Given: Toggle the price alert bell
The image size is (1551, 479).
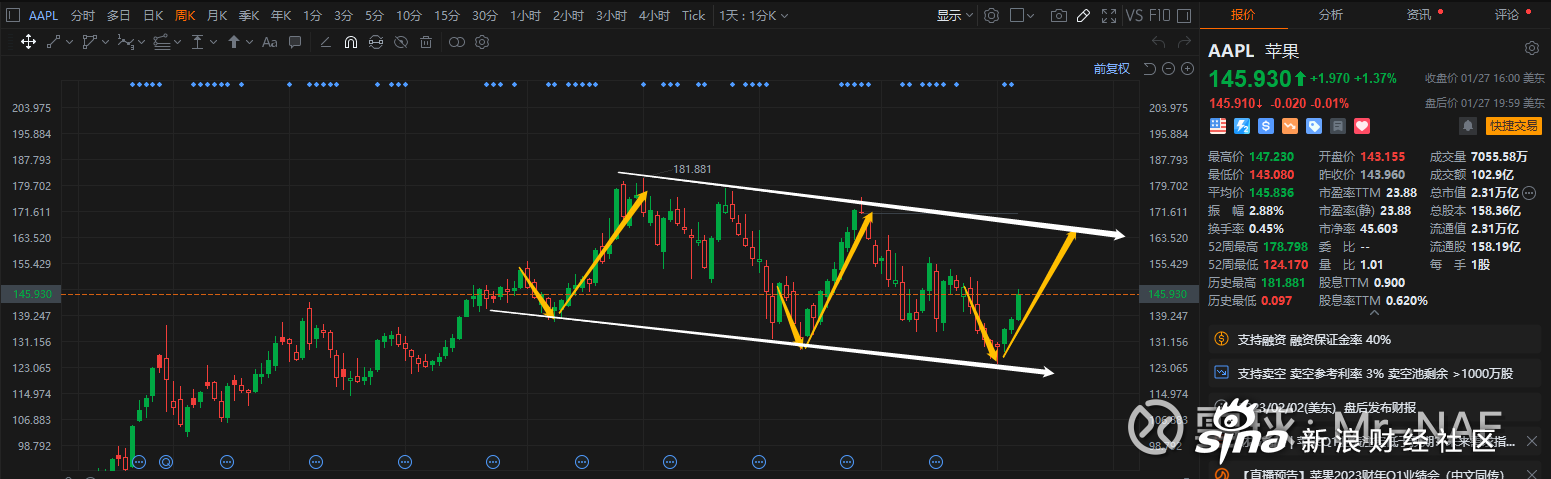Looking at the screenshot, I should coord(1468,126).
